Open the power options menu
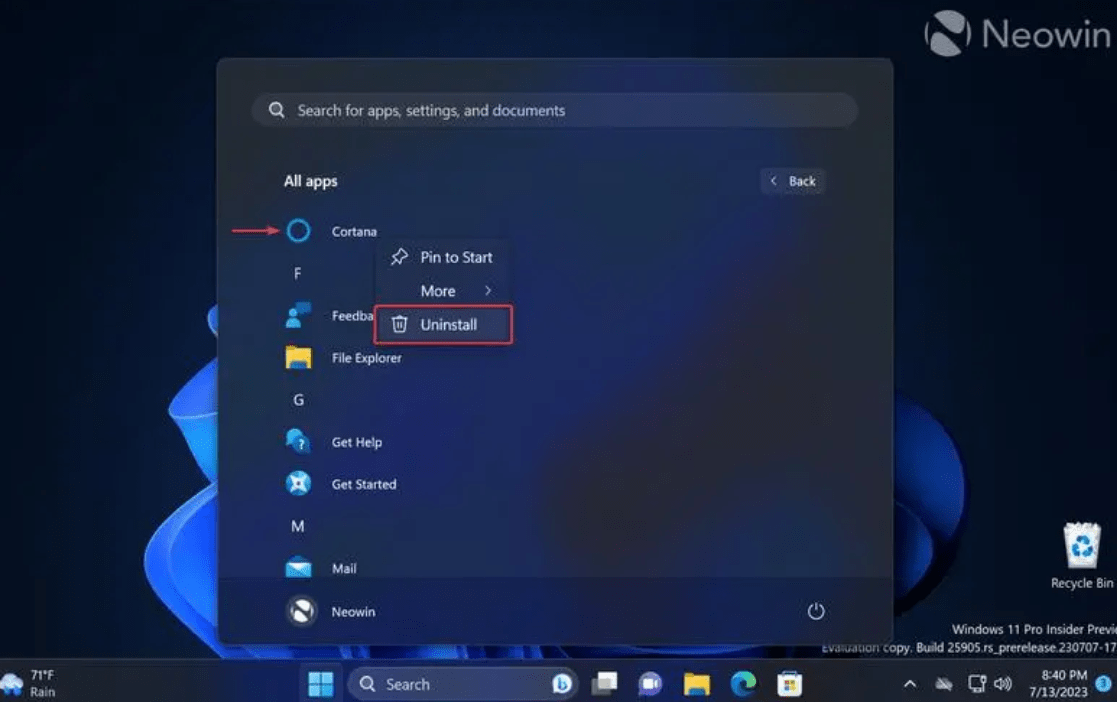This screenshot has width=1117, height=702. tap(816, 611)
